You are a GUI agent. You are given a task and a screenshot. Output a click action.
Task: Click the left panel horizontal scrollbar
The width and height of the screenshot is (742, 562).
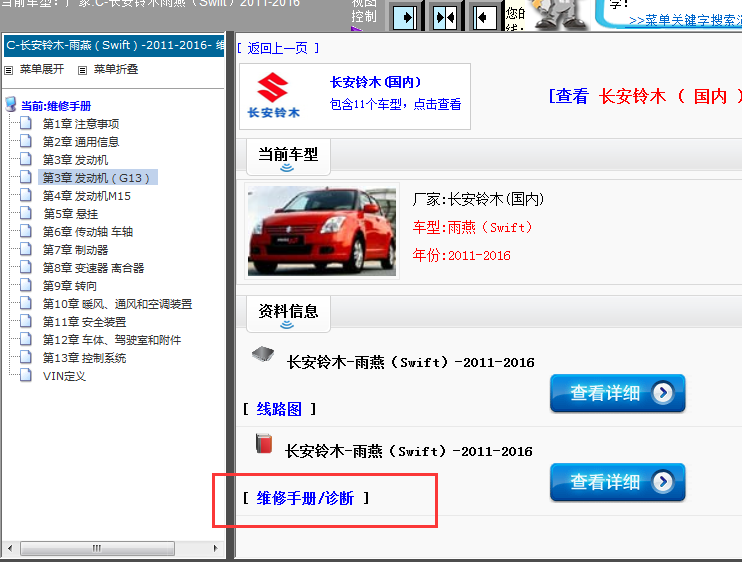(x=96, y=549)
